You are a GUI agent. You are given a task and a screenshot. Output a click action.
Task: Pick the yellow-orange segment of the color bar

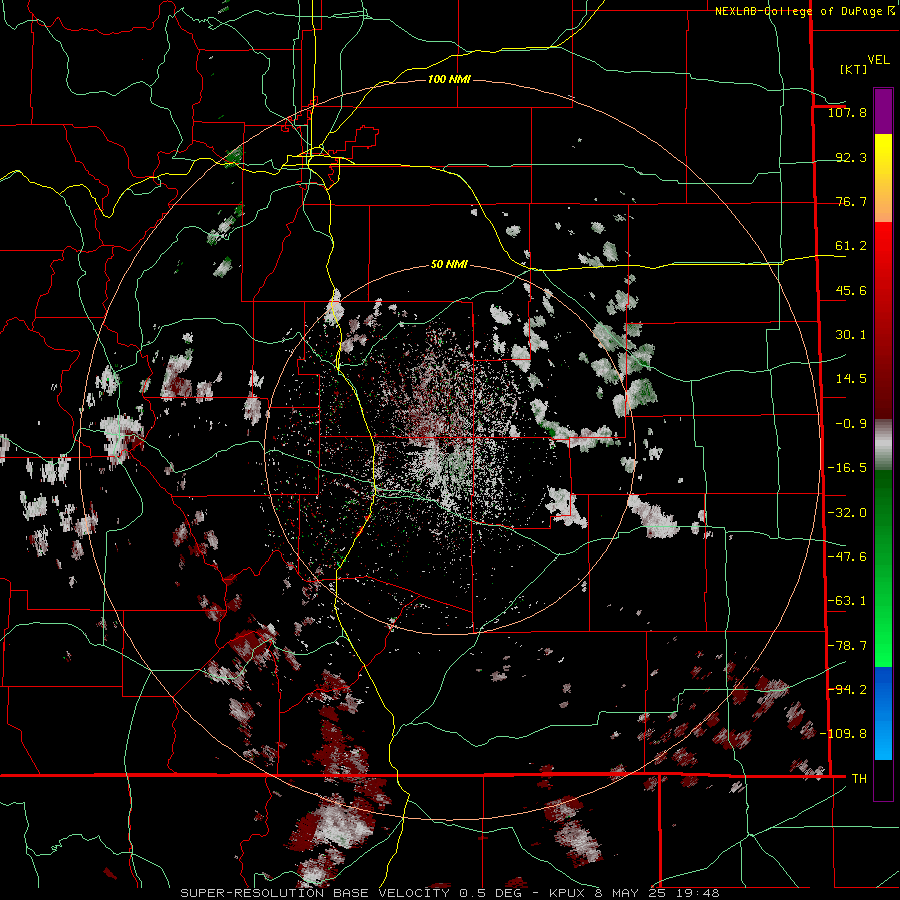point(883,178)
